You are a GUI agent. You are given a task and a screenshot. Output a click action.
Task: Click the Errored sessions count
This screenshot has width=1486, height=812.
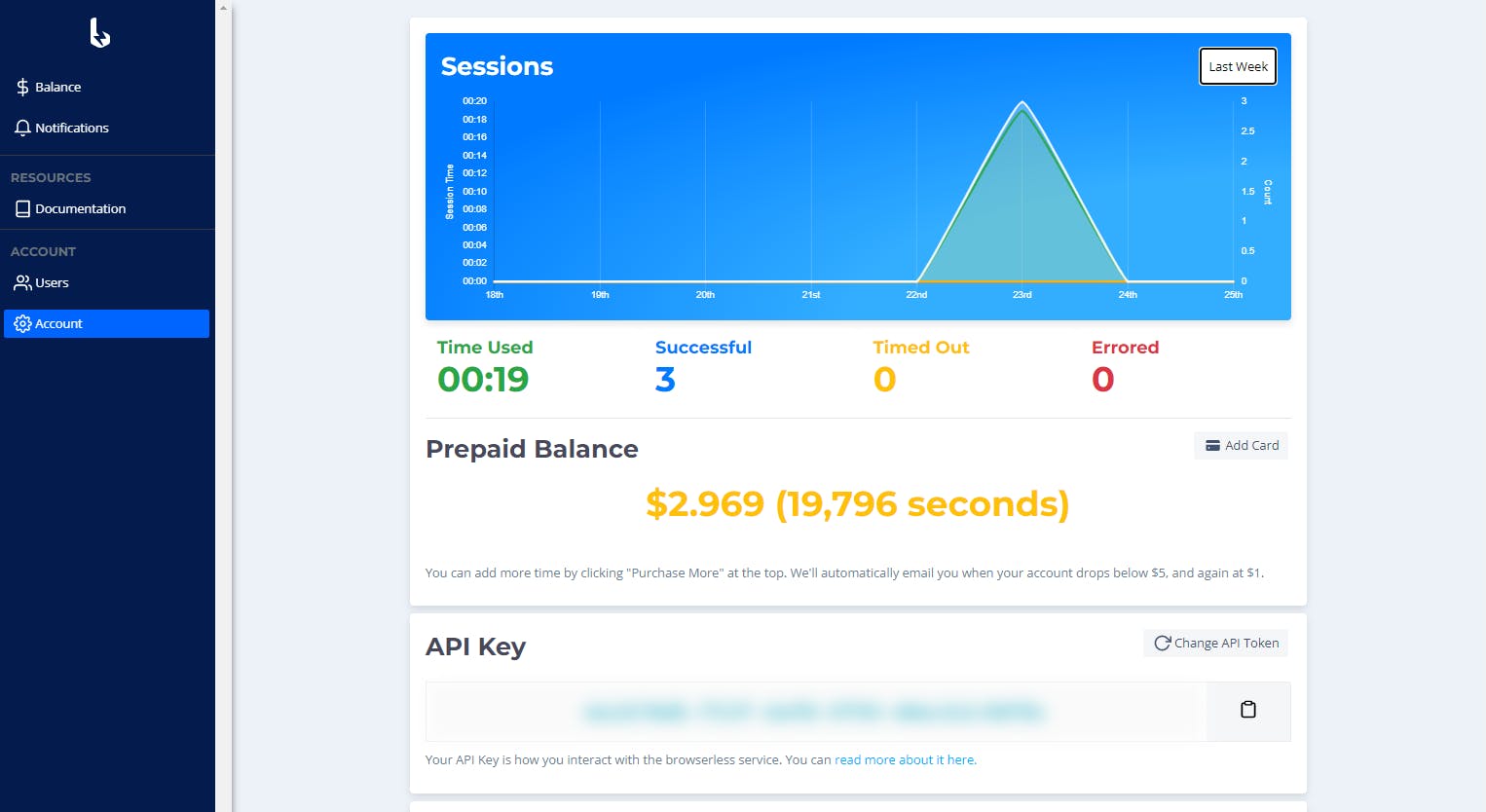pyautogui.click(x=1102, y=380)
